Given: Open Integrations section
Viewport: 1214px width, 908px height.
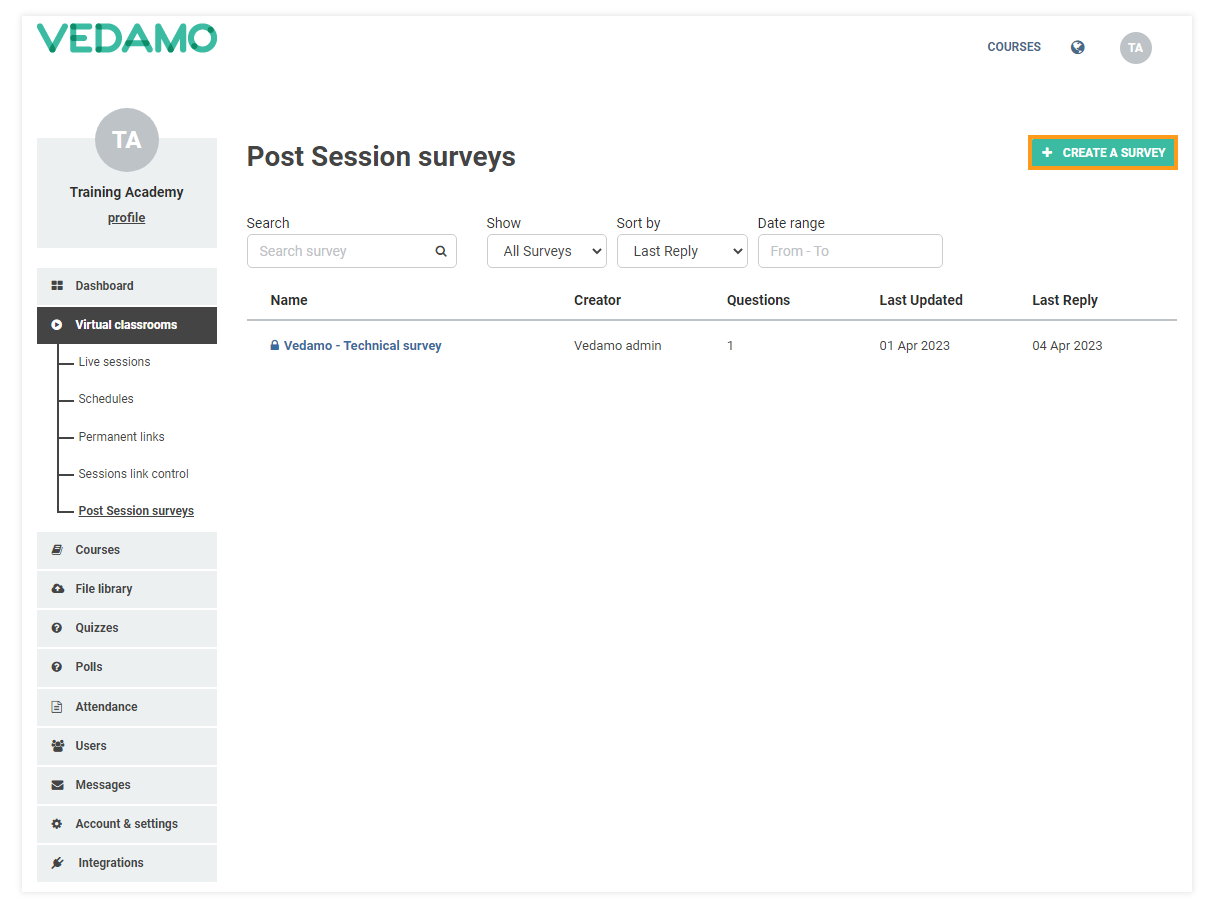Looking at the screenshot, I should (127, 863).
